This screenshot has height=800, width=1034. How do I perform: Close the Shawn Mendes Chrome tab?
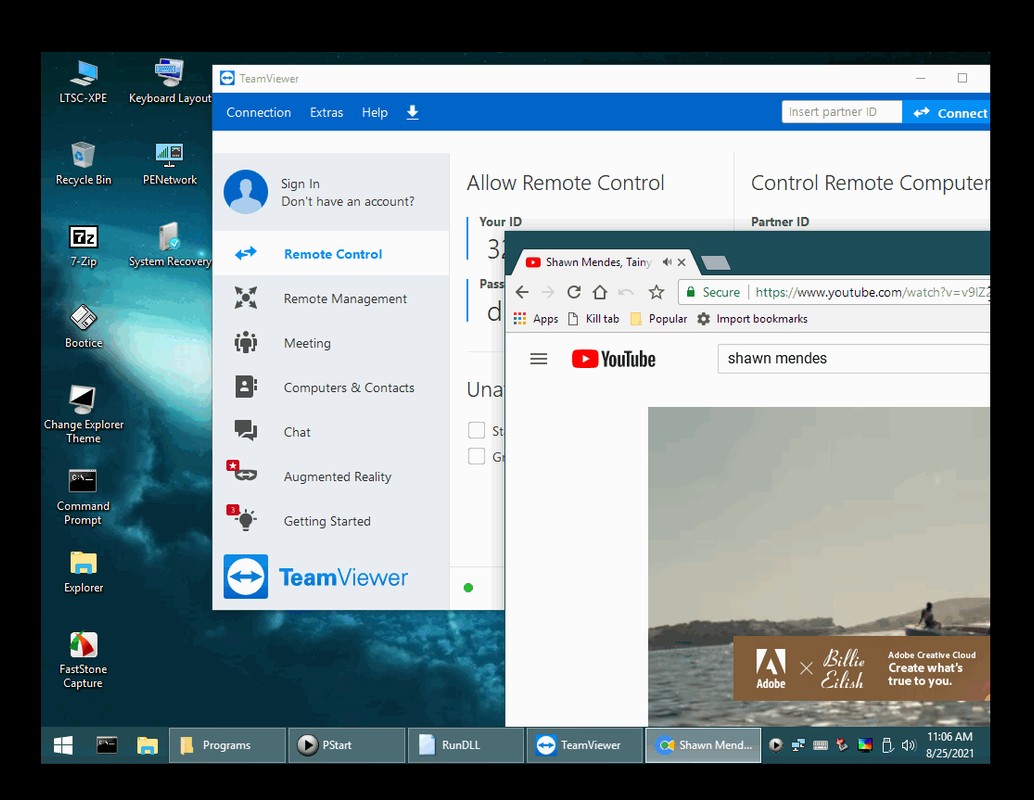[682, 262]
